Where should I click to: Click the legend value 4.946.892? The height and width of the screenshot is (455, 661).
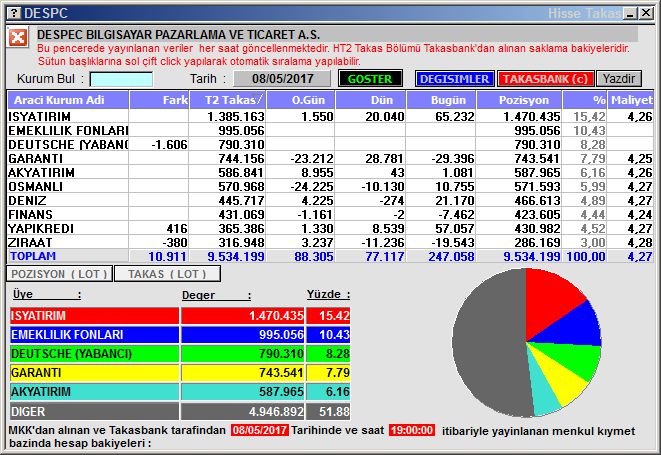(x=276, y=411)
